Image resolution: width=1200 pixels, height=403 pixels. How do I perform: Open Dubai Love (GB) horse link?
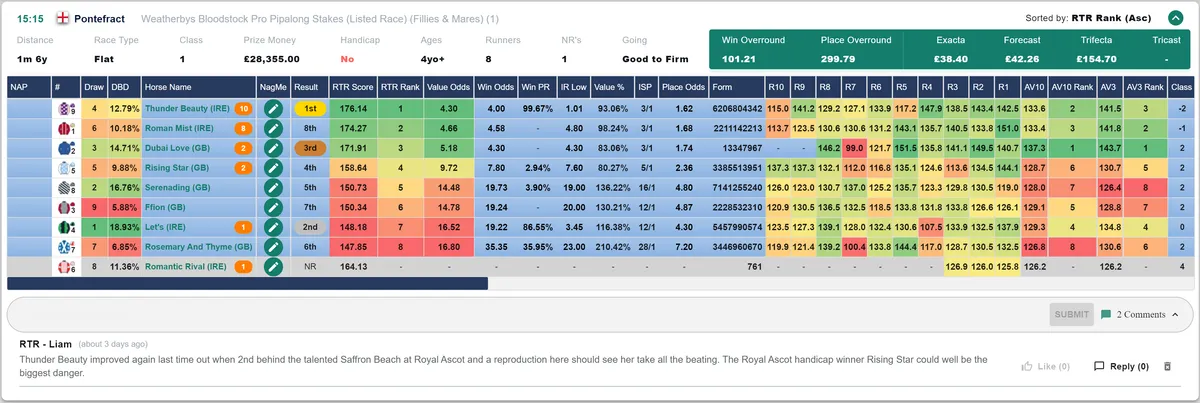[178, 148]
